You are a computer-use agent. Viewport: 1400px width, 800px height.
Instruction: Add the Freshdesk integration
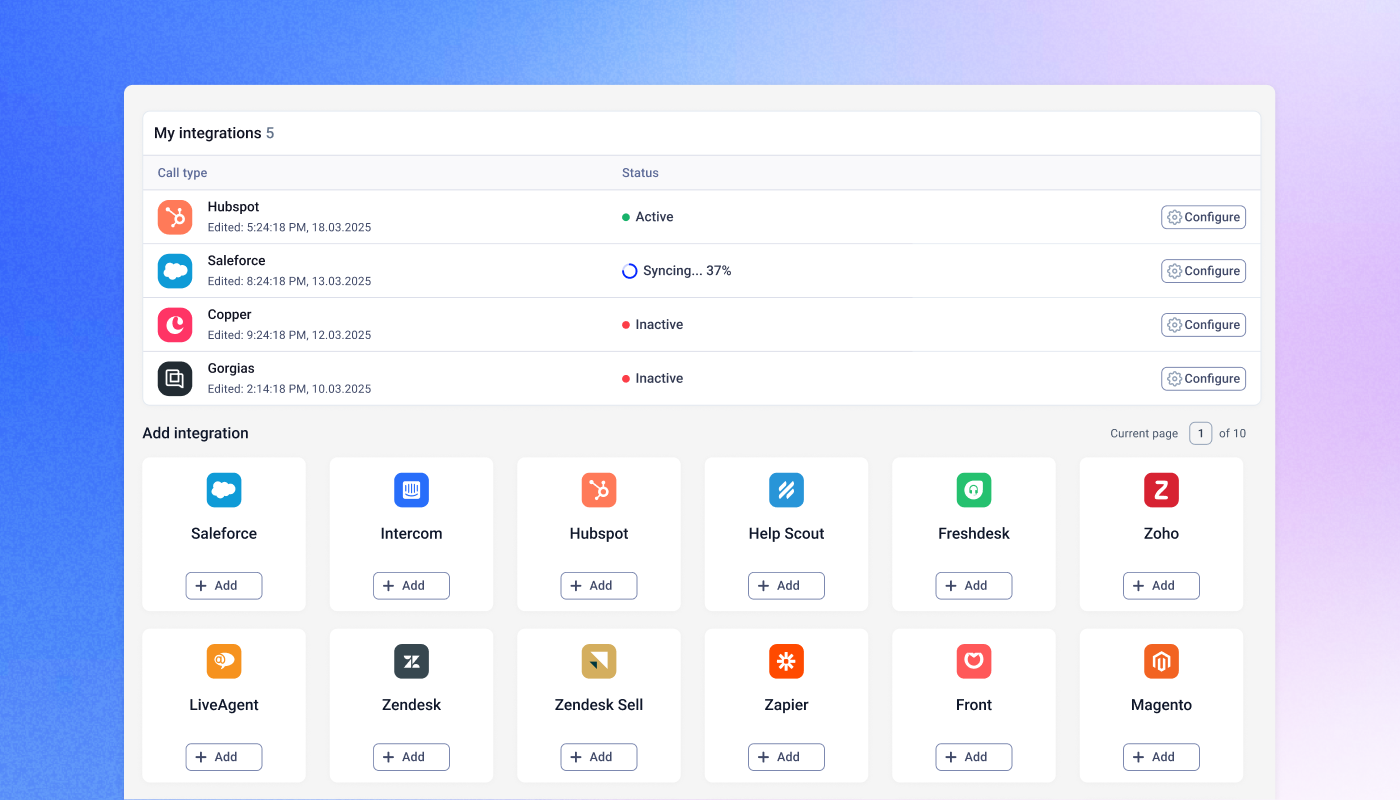click(x=974, y=586)
